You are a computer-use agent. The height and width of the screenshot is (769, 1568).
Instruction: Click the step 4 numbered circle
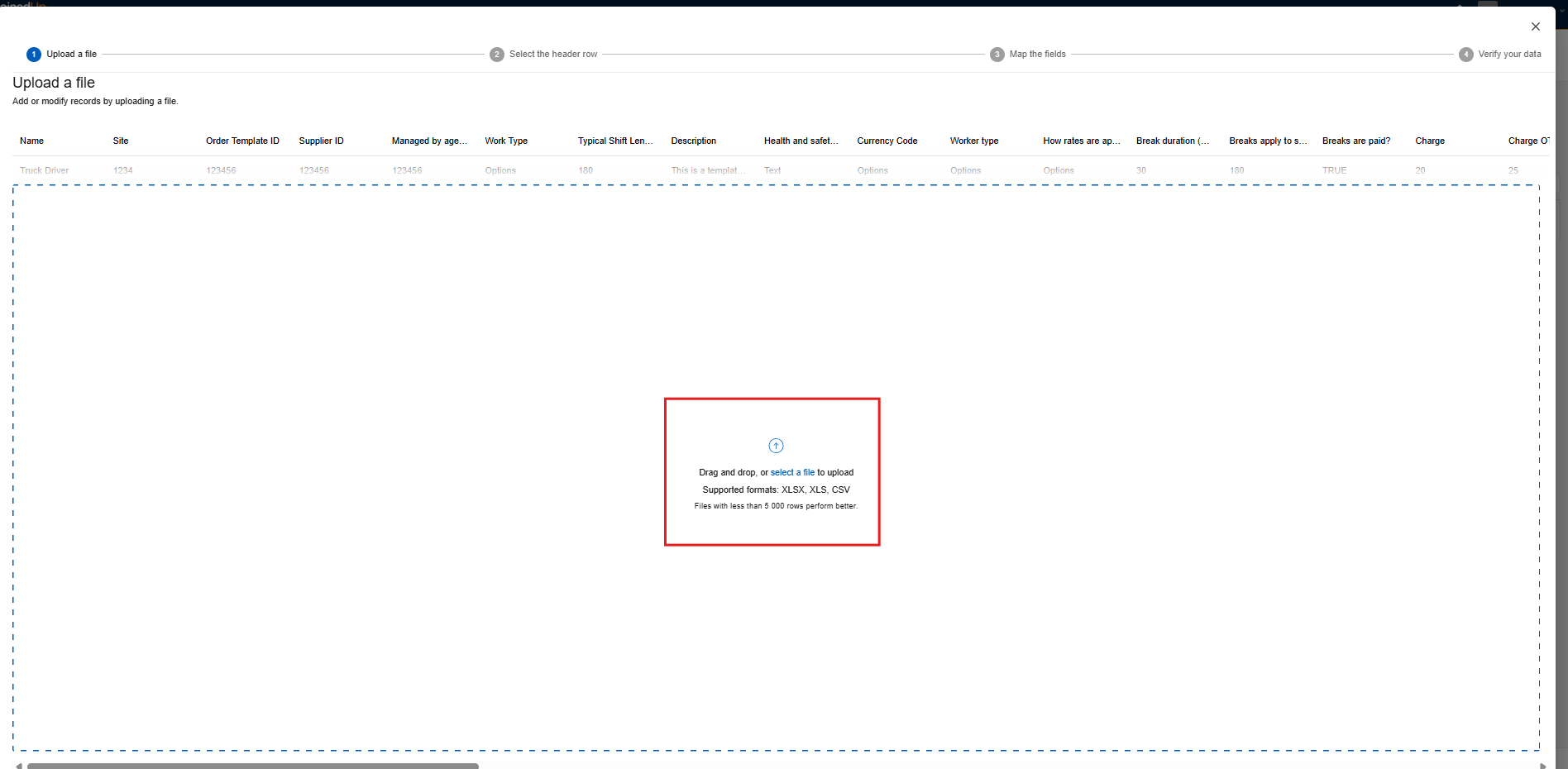click(x=1466, y=55)
